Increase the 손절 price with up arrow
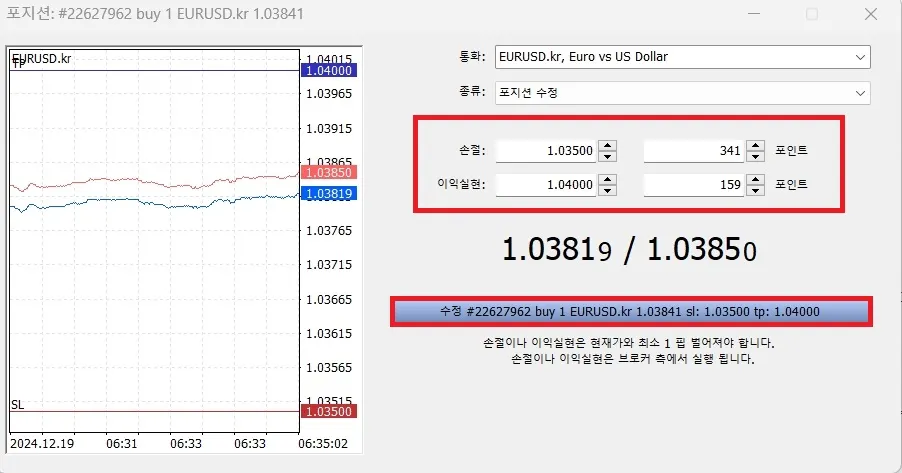902x473 pixels. coord(607,146)
